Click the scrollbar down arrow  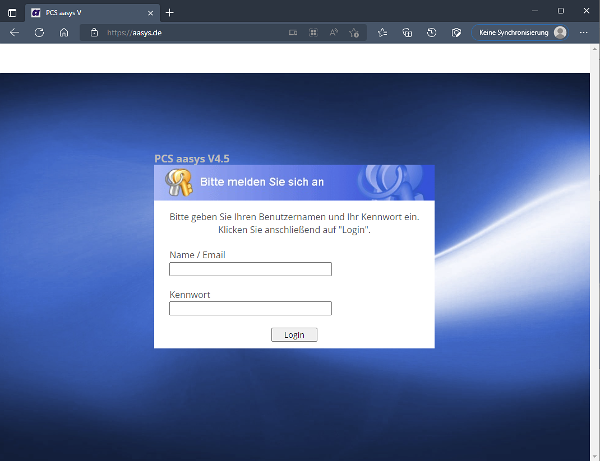point(595,456)
